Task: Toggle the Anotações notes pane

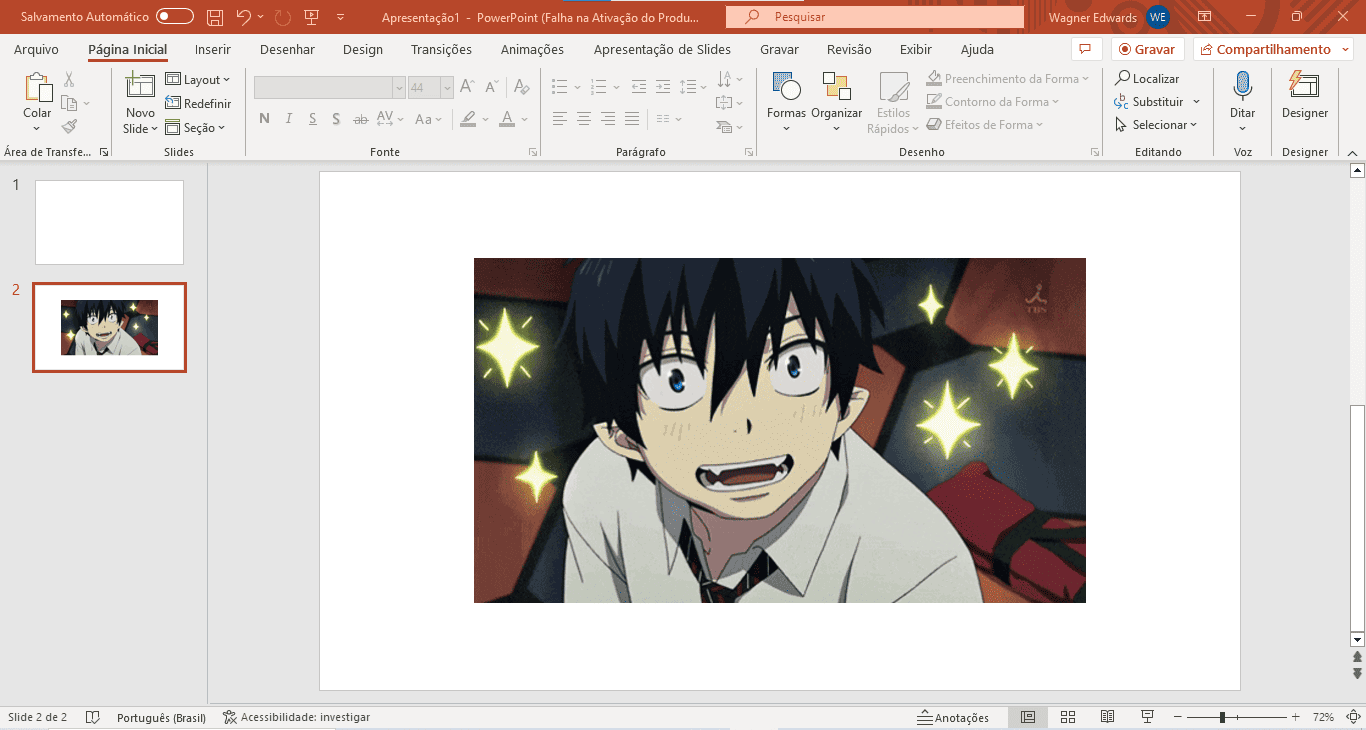Action: point(953,717)
